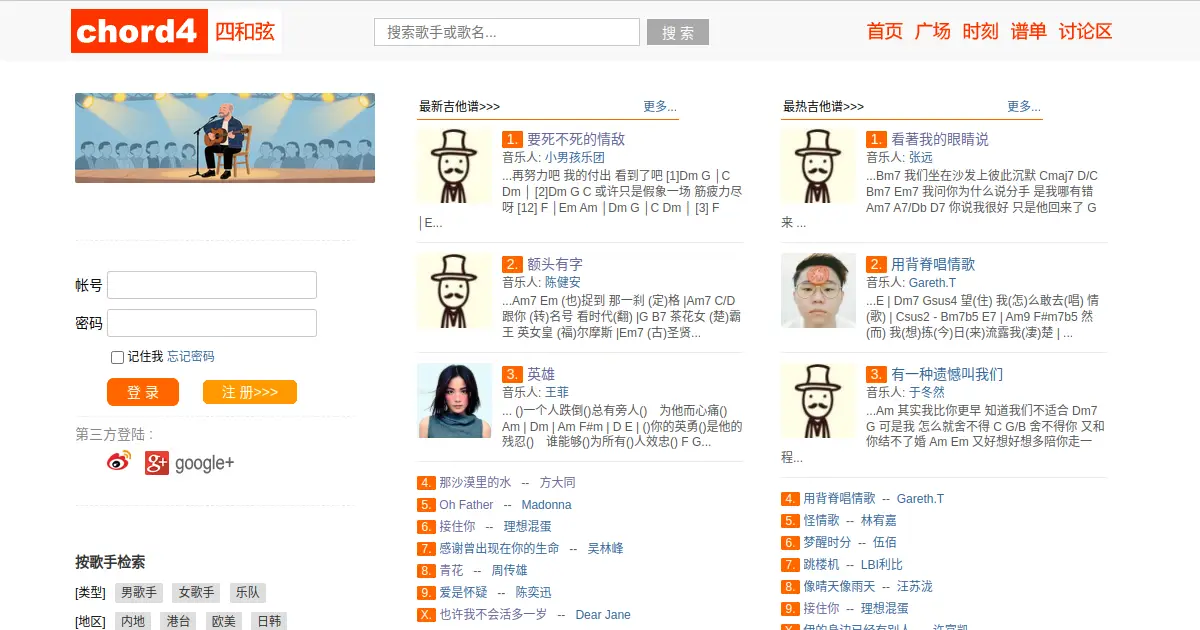This screenshot has width=1200, height=630.
Task: Open artist 林宥嘉
Action: [x=879, y=520]
